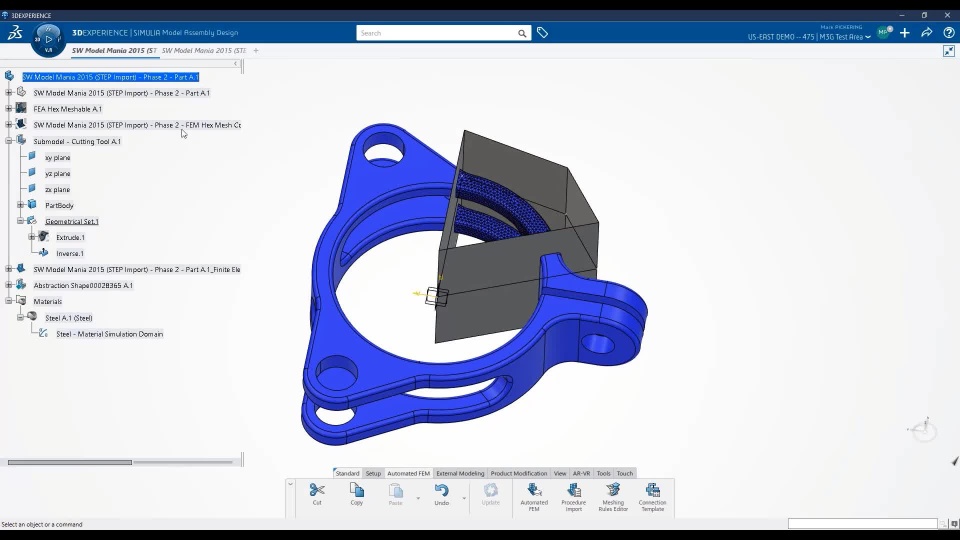
Task: Click the view orientation compass
Action: click(923, 430)
